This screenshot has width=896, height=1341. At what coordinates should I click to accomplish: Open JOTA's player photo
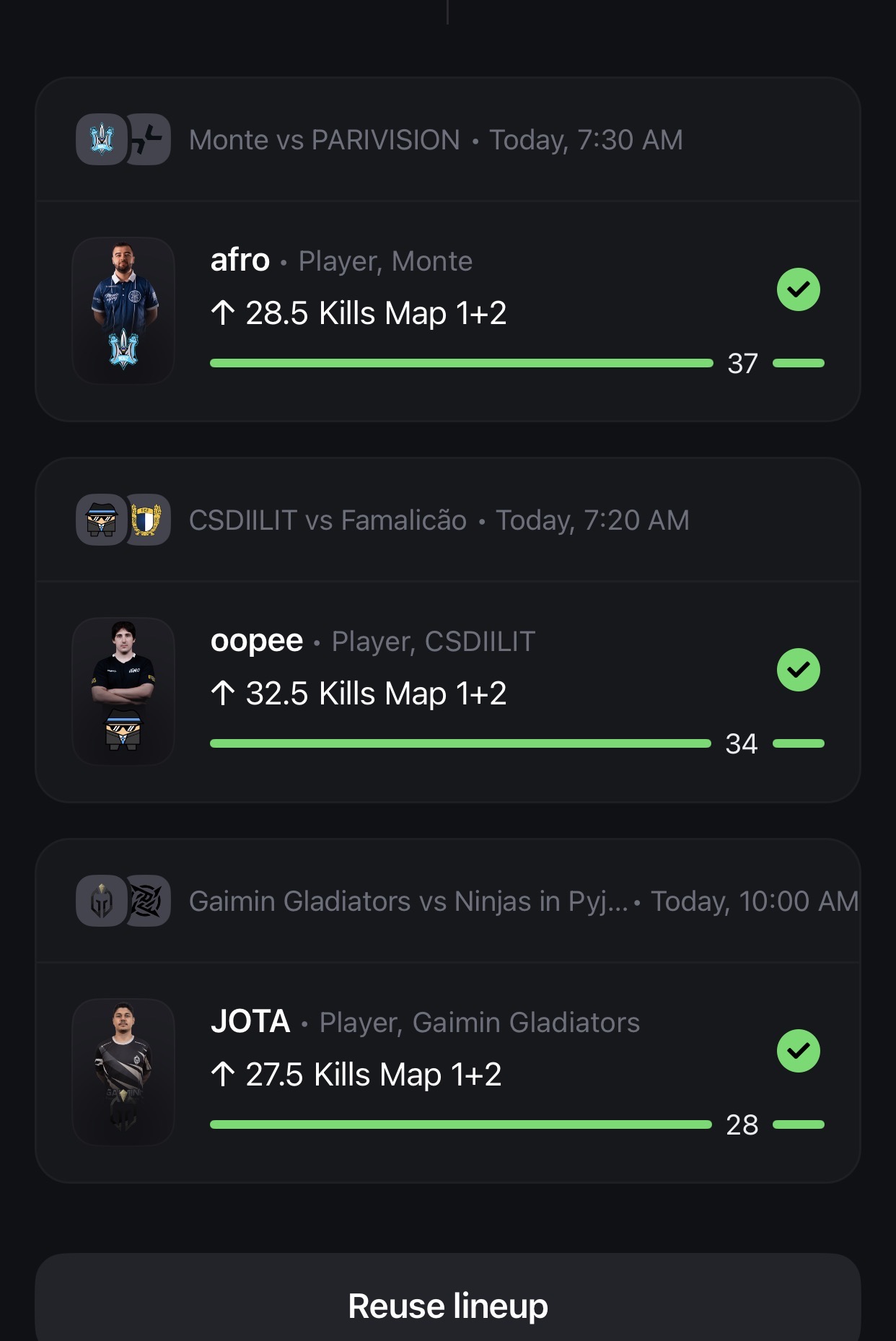click(x=123, y=1072)
